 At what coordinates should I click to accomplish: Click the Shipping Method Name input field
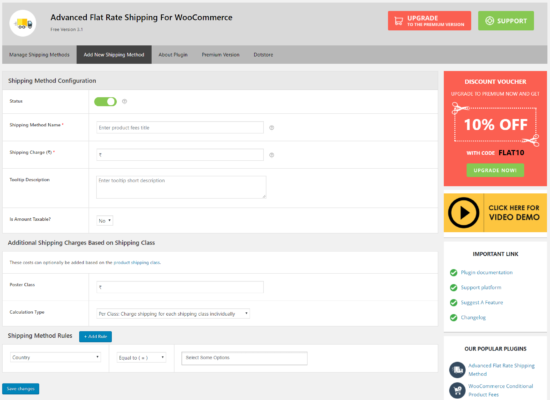pos(180,128)
